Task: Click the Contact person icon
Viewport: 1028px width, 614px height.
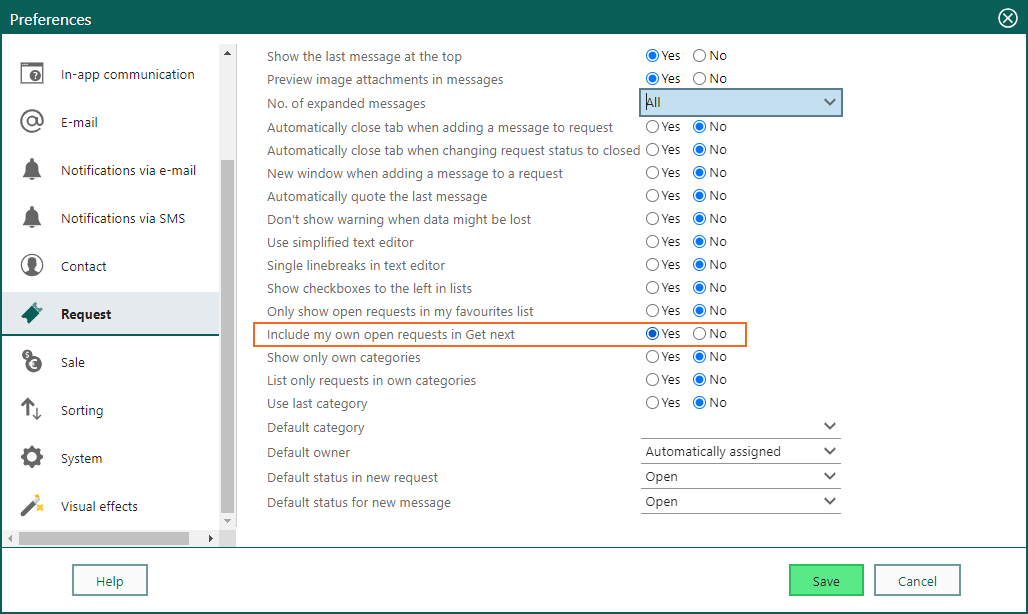Action: tap(31, 265)
